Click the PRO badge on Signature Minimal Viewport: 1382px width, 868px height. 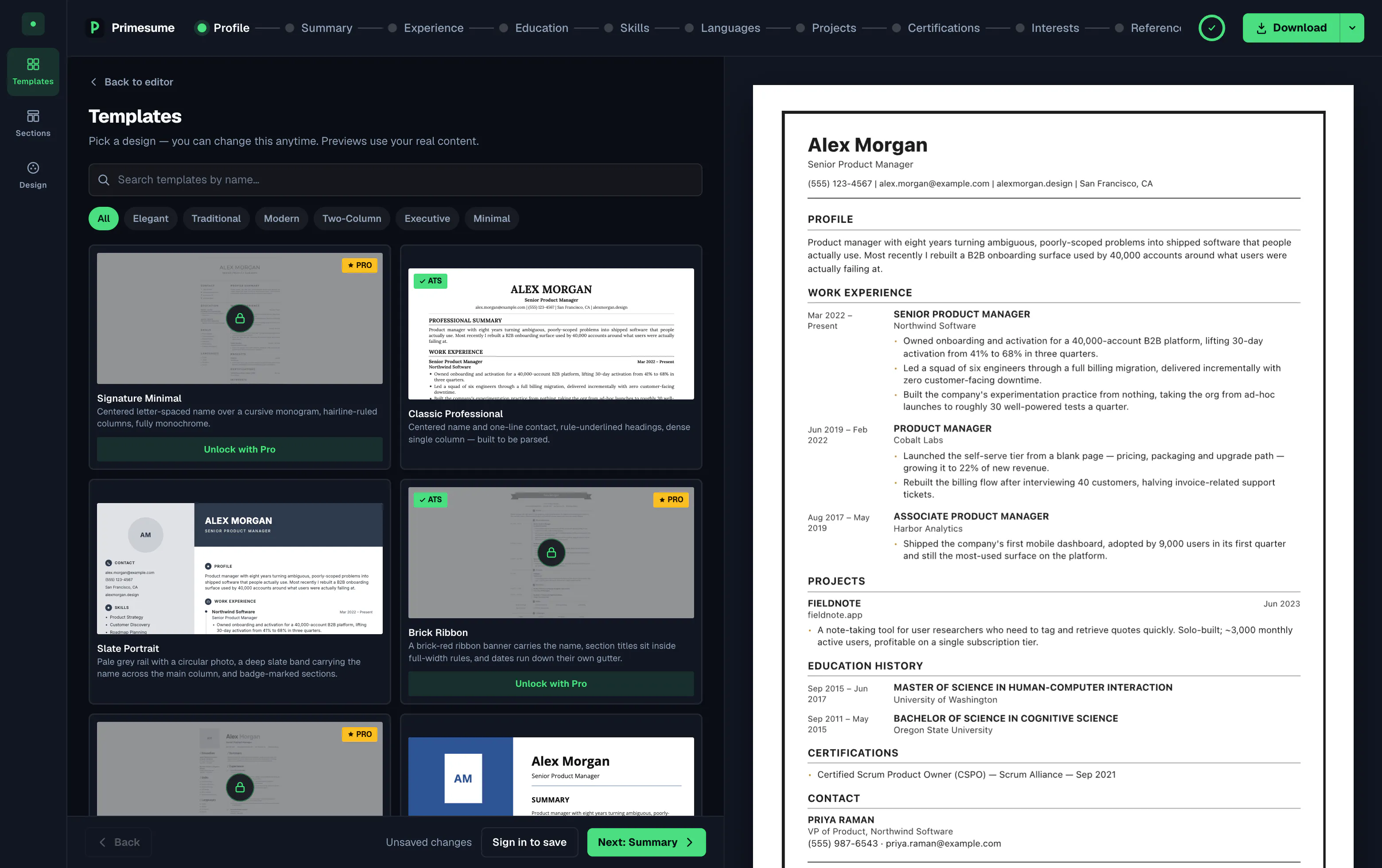(x=359, y=265)
